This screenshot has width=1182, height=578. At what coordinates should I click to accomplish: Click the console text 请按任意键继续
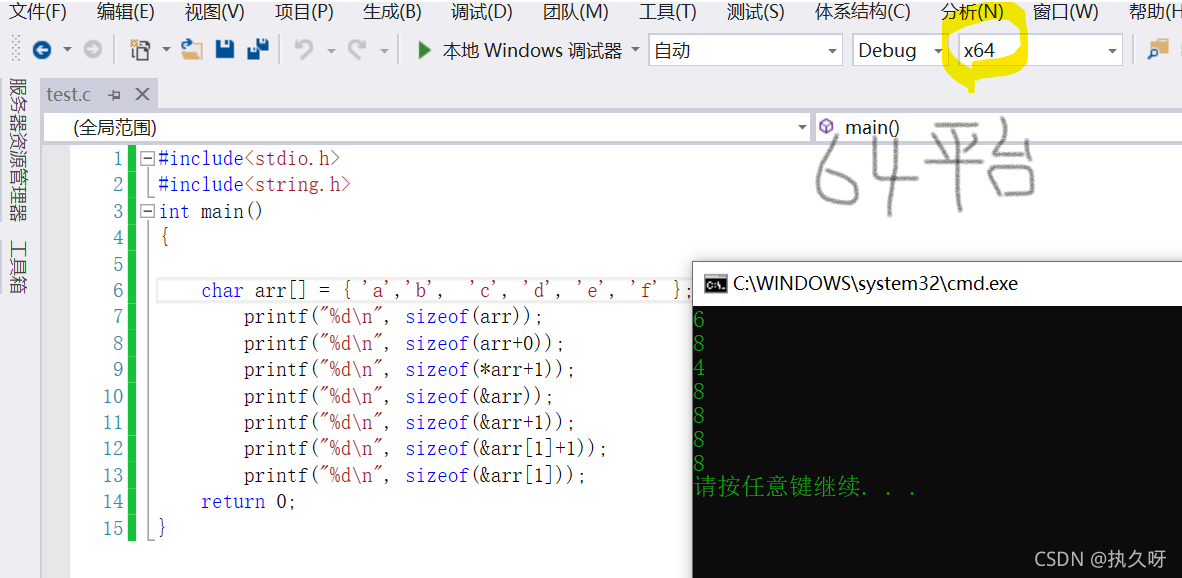coord(777,488)
